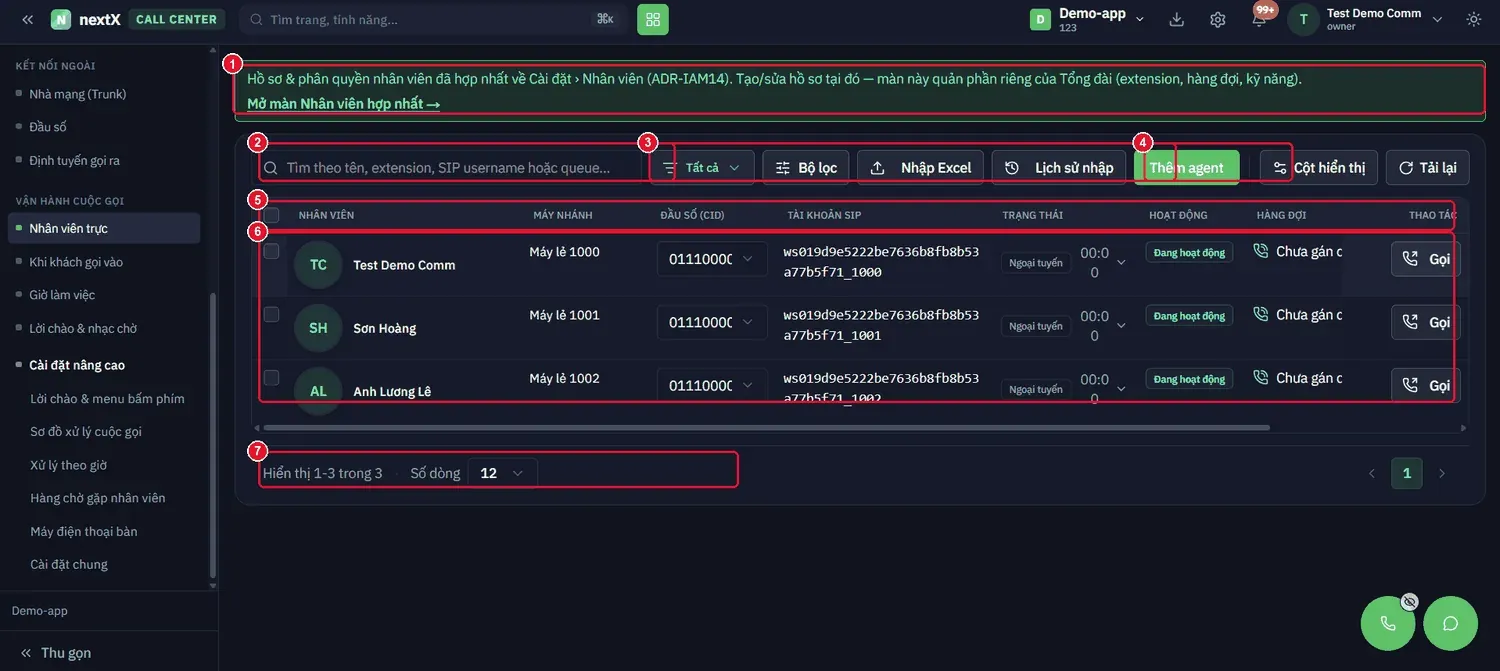Follow the Mở màn Nhân viên hợp nhất link

(343, 103)
